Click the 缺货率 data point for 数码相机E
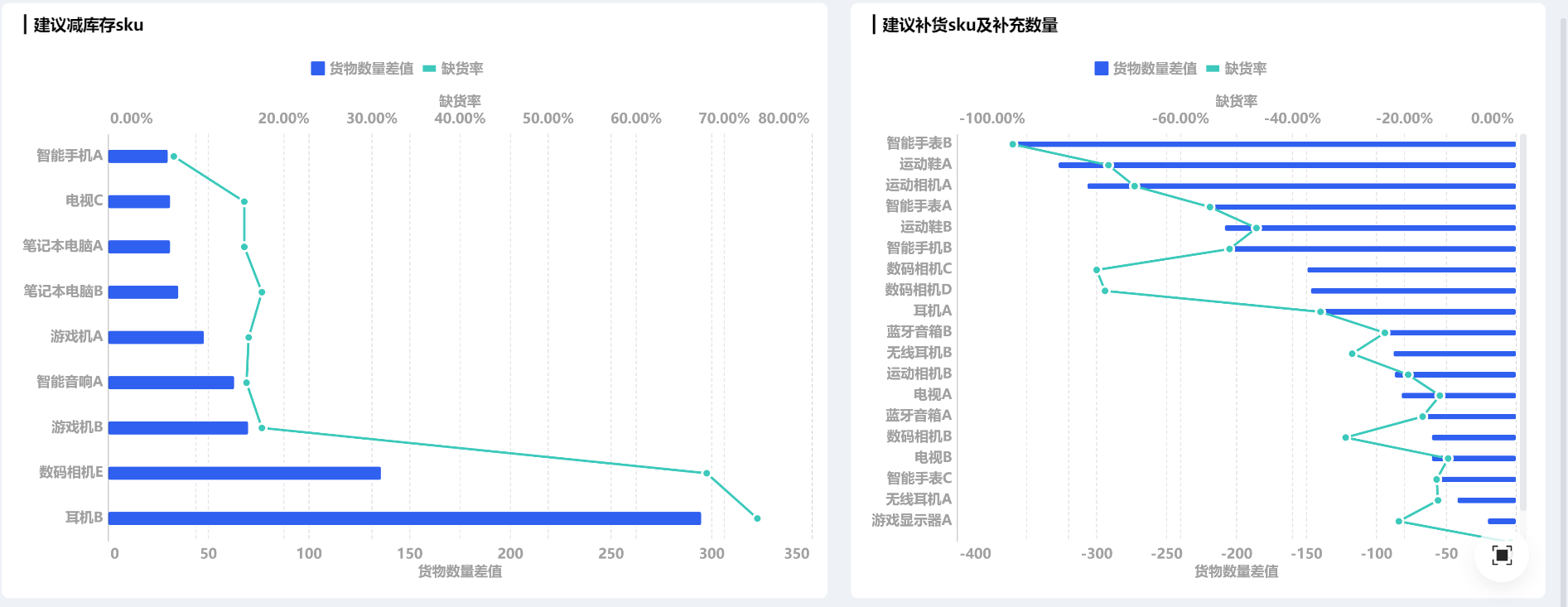Viewport: 1568px width, 607px height. point(707,473)
